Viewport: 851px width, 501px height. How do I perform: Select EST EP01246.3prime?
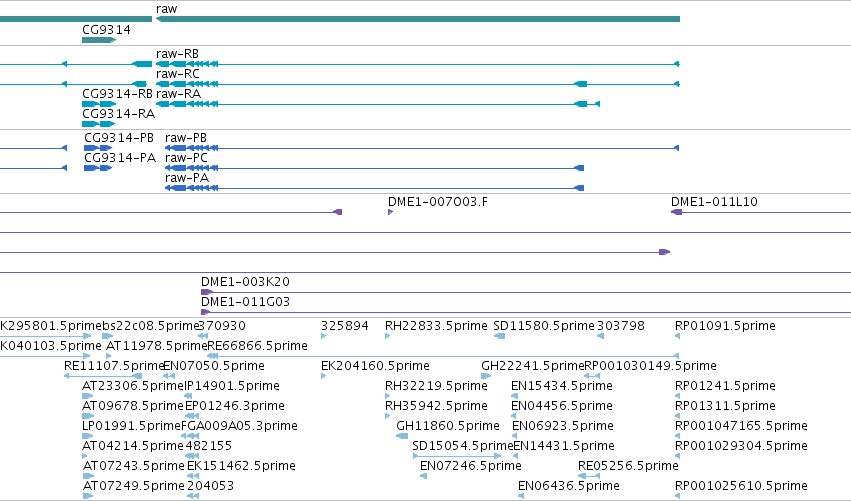tap(234, 406)
